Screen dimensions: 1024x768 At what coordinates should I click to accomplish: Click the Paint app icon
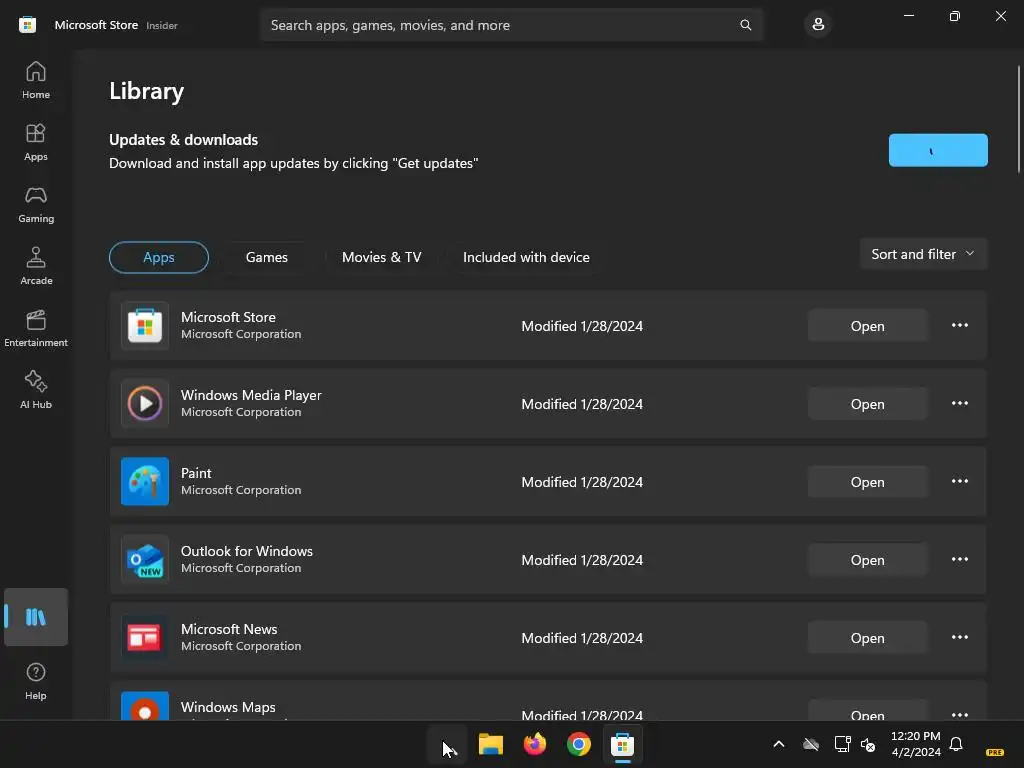(x=145, y=481)
